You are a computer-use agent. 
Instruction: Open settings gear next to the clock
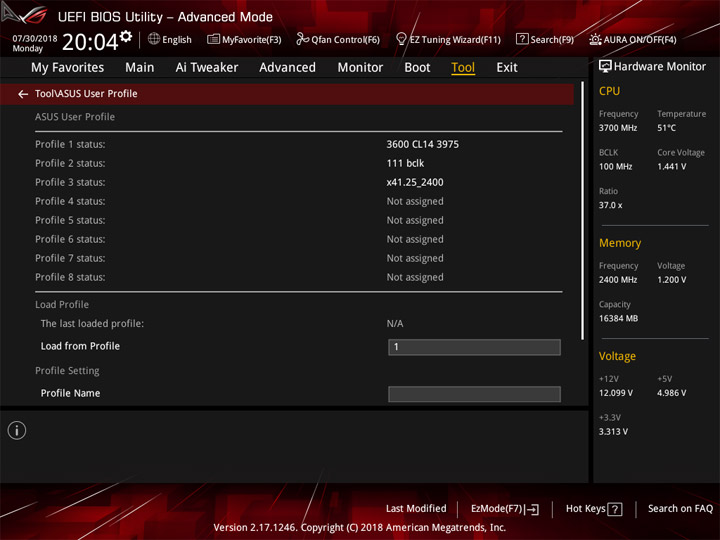(126, 36)
